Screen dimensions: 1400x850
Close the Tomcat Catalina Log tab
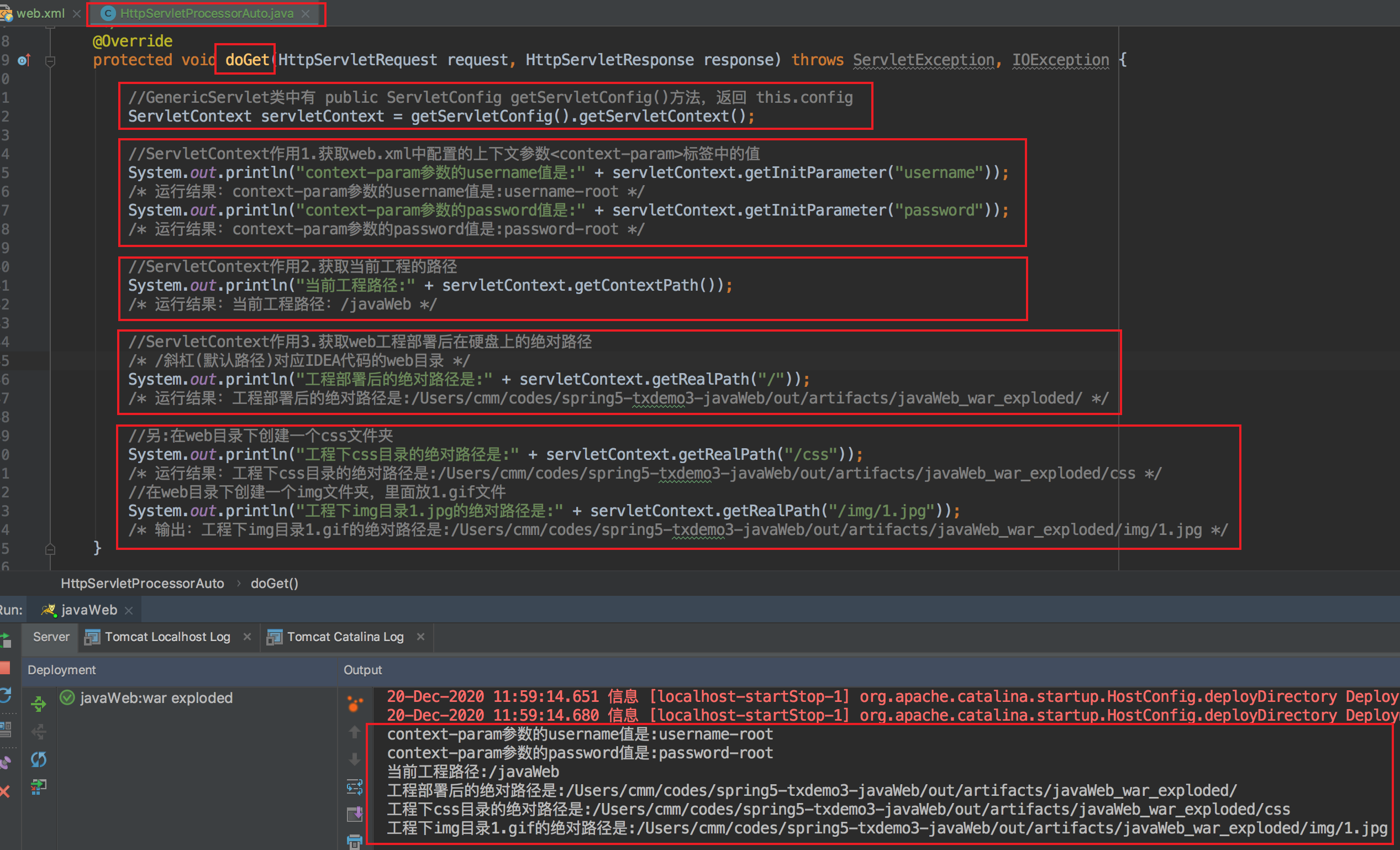point(420,637)
